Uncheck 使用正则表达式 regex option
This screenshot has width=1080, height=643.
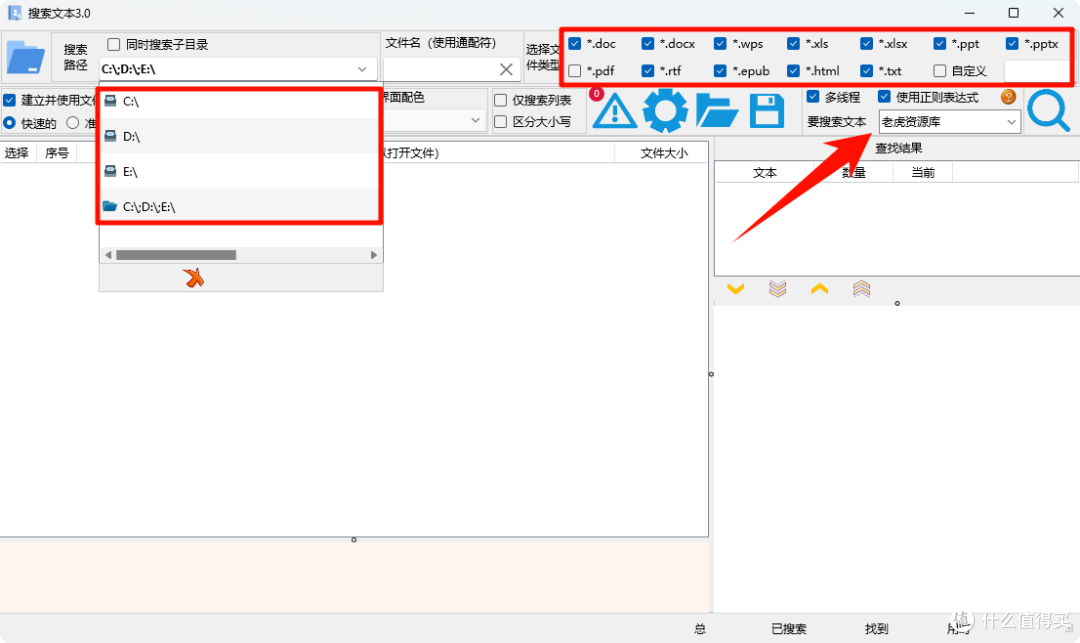884,96
